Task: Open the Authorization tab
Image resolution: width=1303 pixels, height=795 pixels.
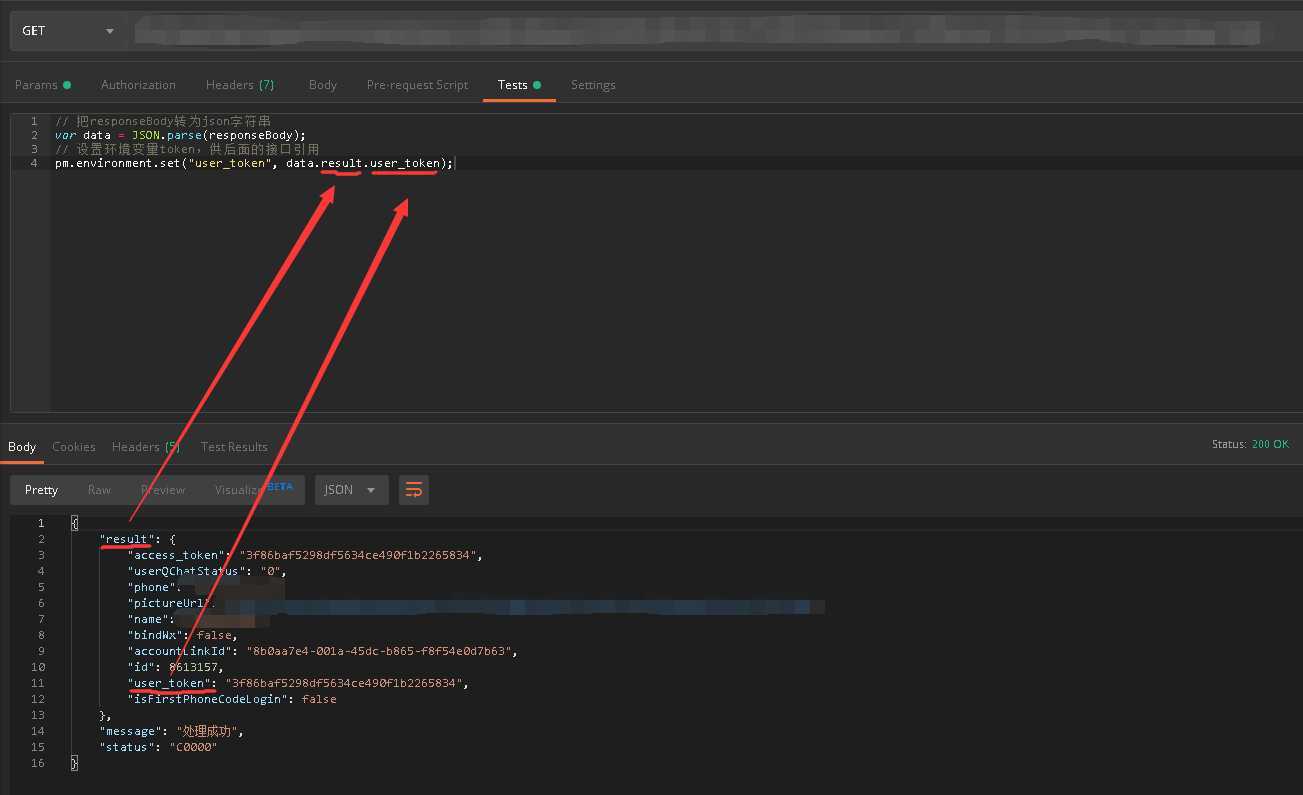Action: [x=138, y=85]
